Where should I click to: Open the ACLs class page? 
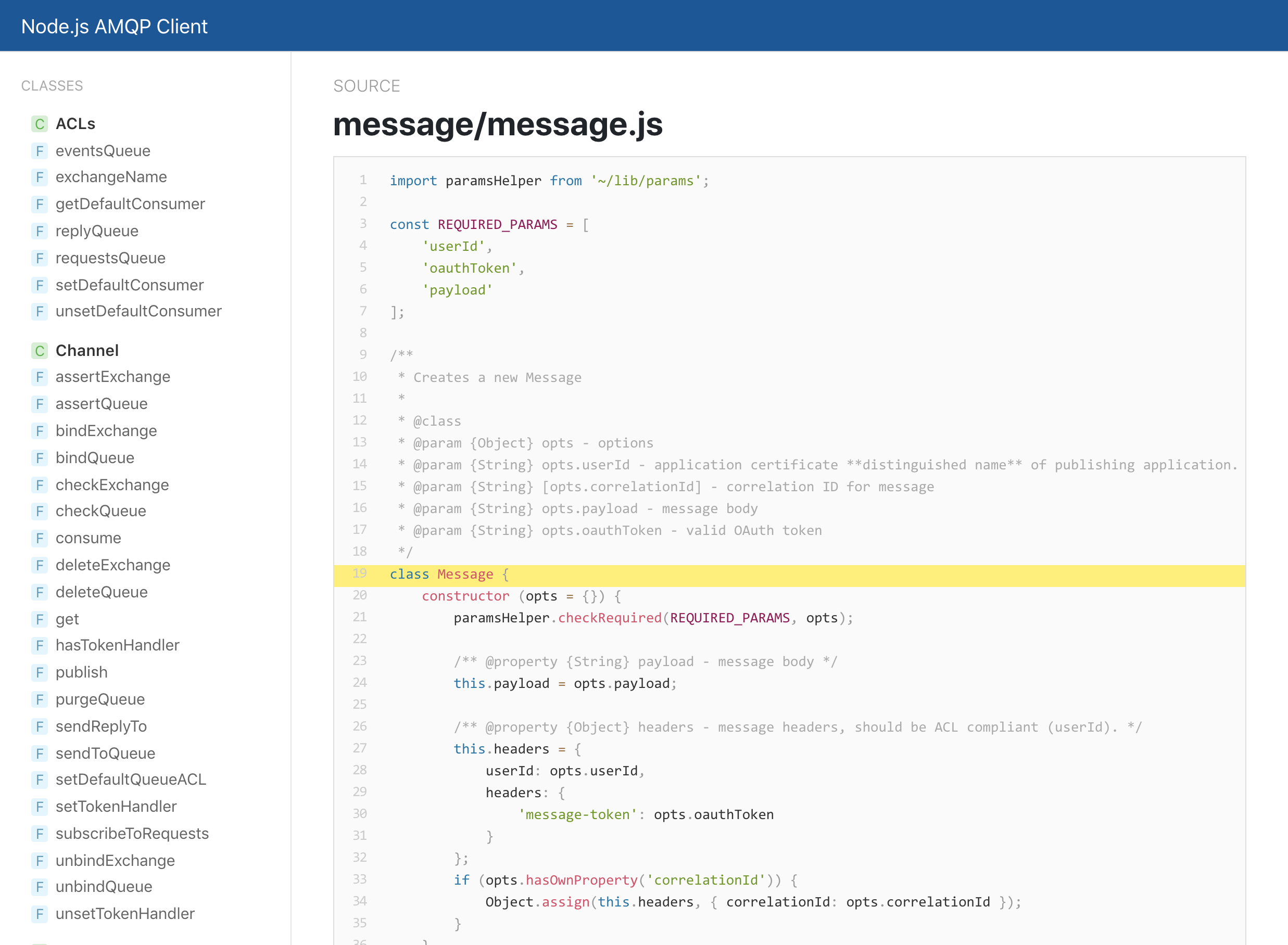click(x=75, y=123)
